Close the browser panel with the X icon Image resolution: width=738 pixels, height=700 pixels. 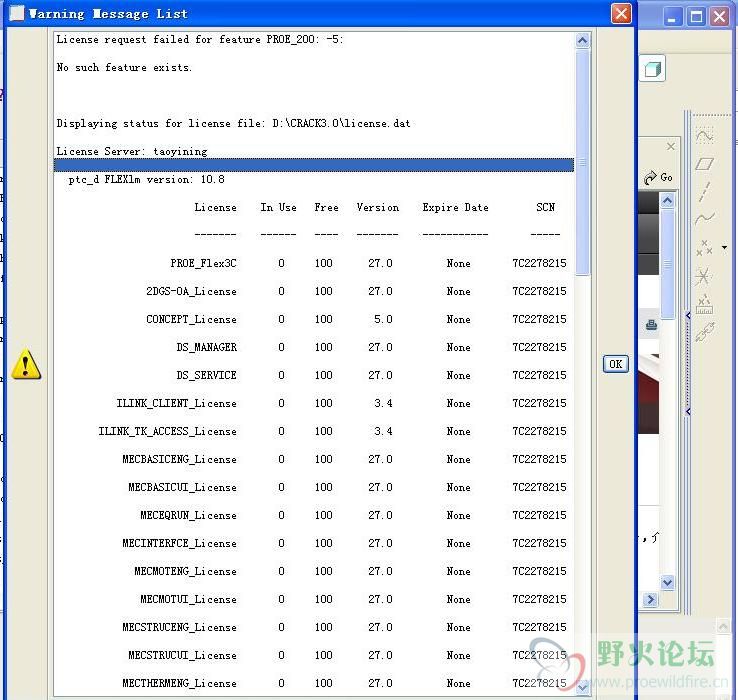click(671, 146)
